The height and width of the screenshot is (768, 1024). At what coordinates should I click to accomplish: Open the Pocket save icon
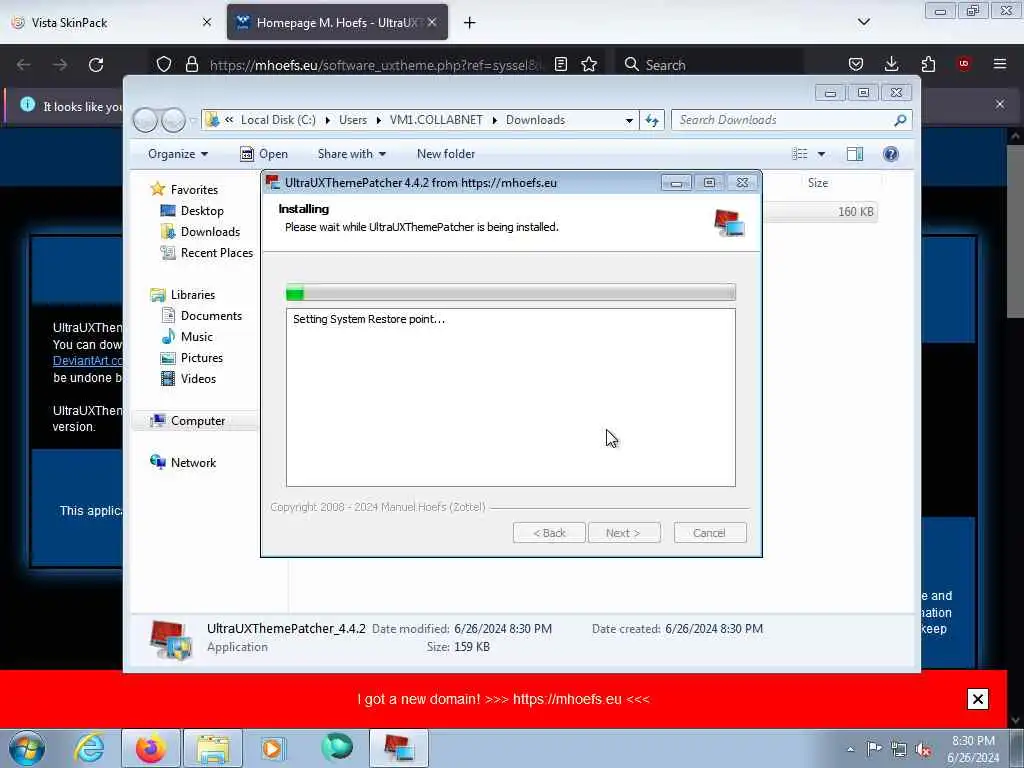[856, 64]
